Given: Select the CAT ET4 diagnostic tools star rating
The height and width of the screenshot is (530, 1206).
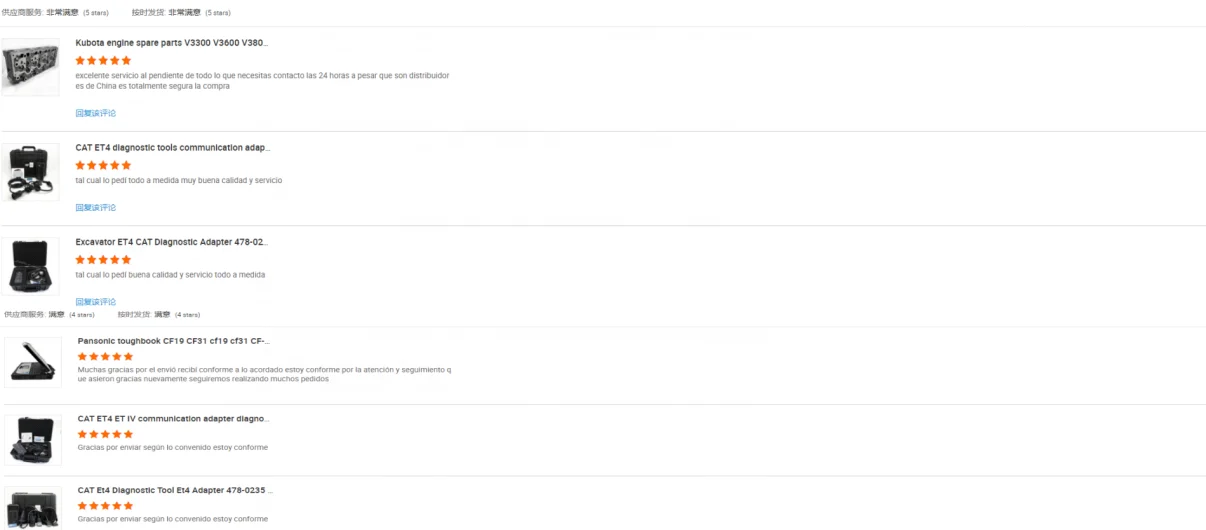Looking at the screenshot, I should [x=103, y=166].
